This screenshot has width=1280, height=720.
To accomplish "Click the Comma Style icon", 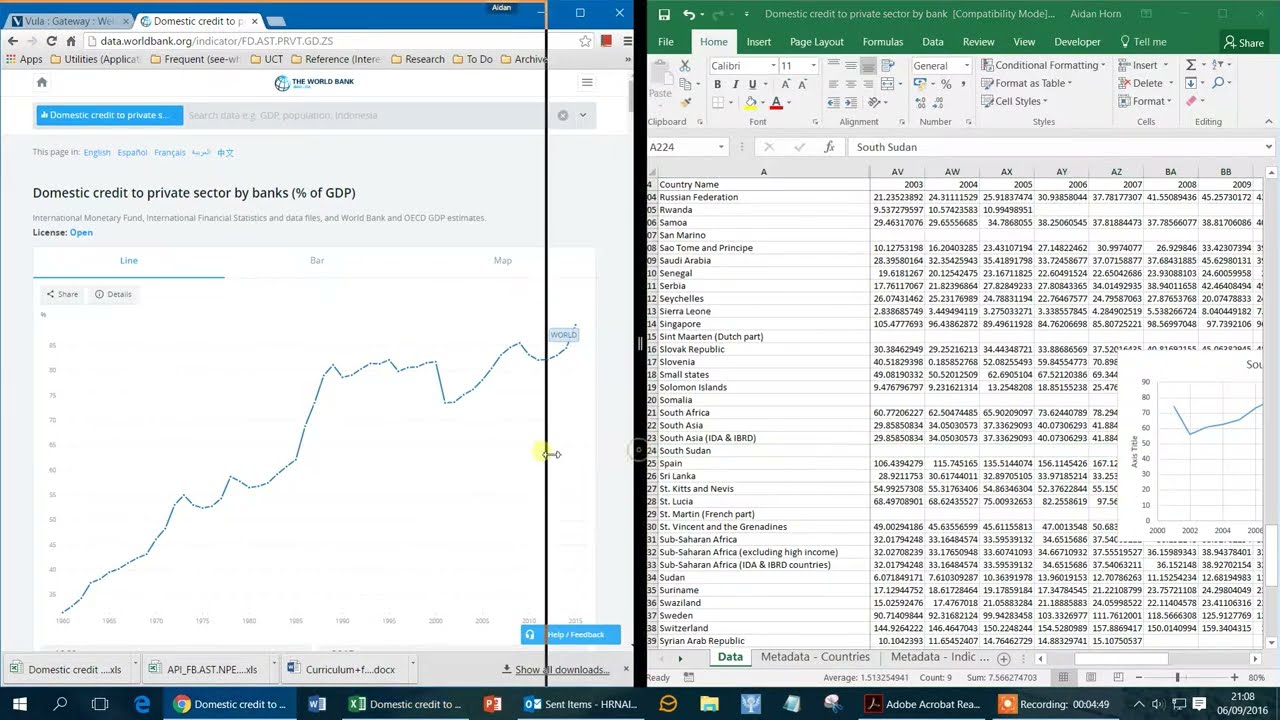I will tap(961, 84).
